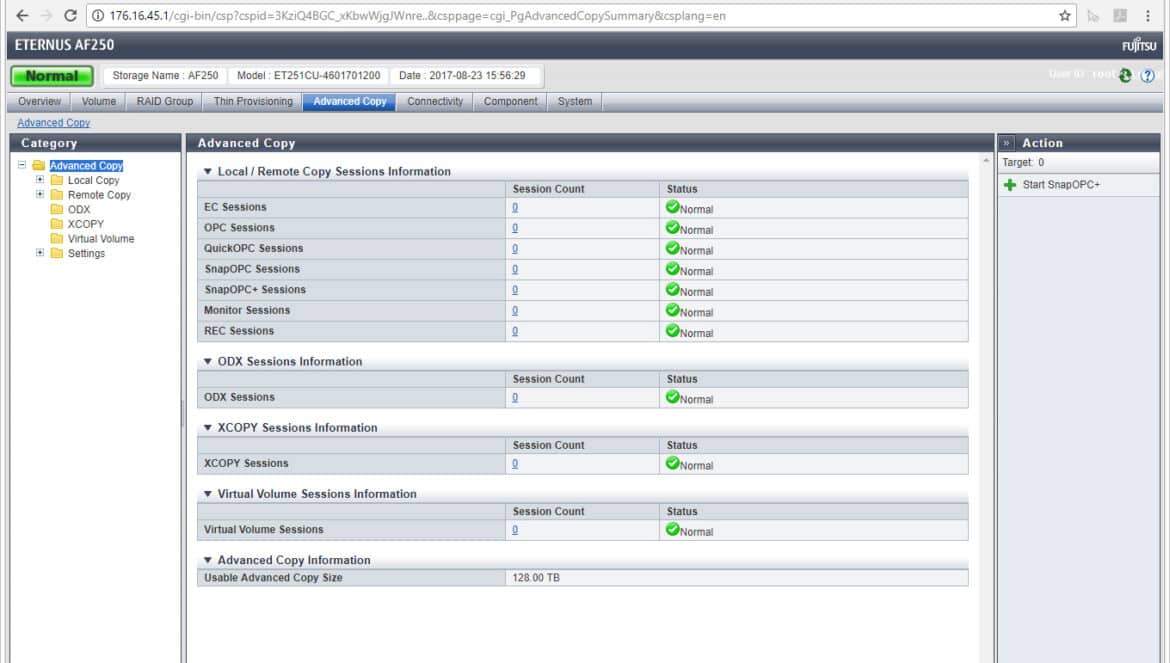This screenshot has width=1170, height=663.
Task: Open the EC Sessions count link
Action: pos(515,207)
